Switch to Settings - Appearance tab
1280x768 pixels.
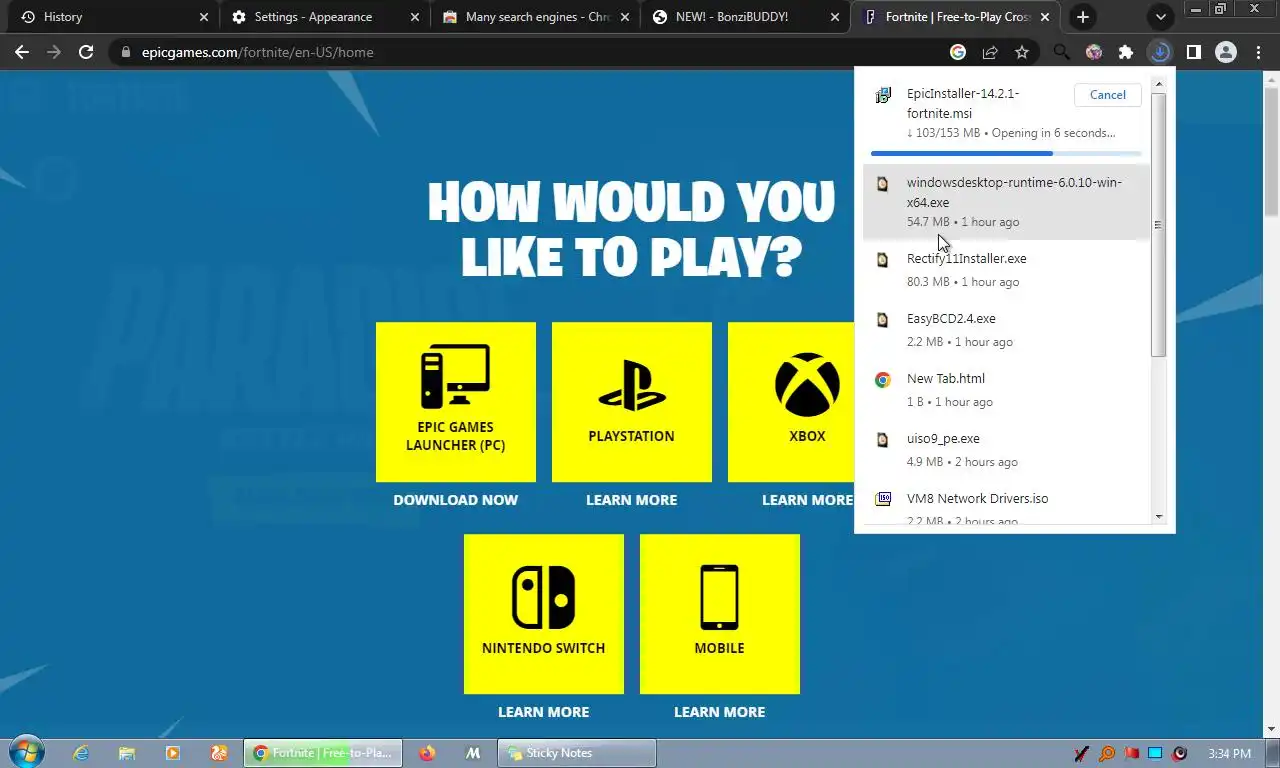(325, 17)
